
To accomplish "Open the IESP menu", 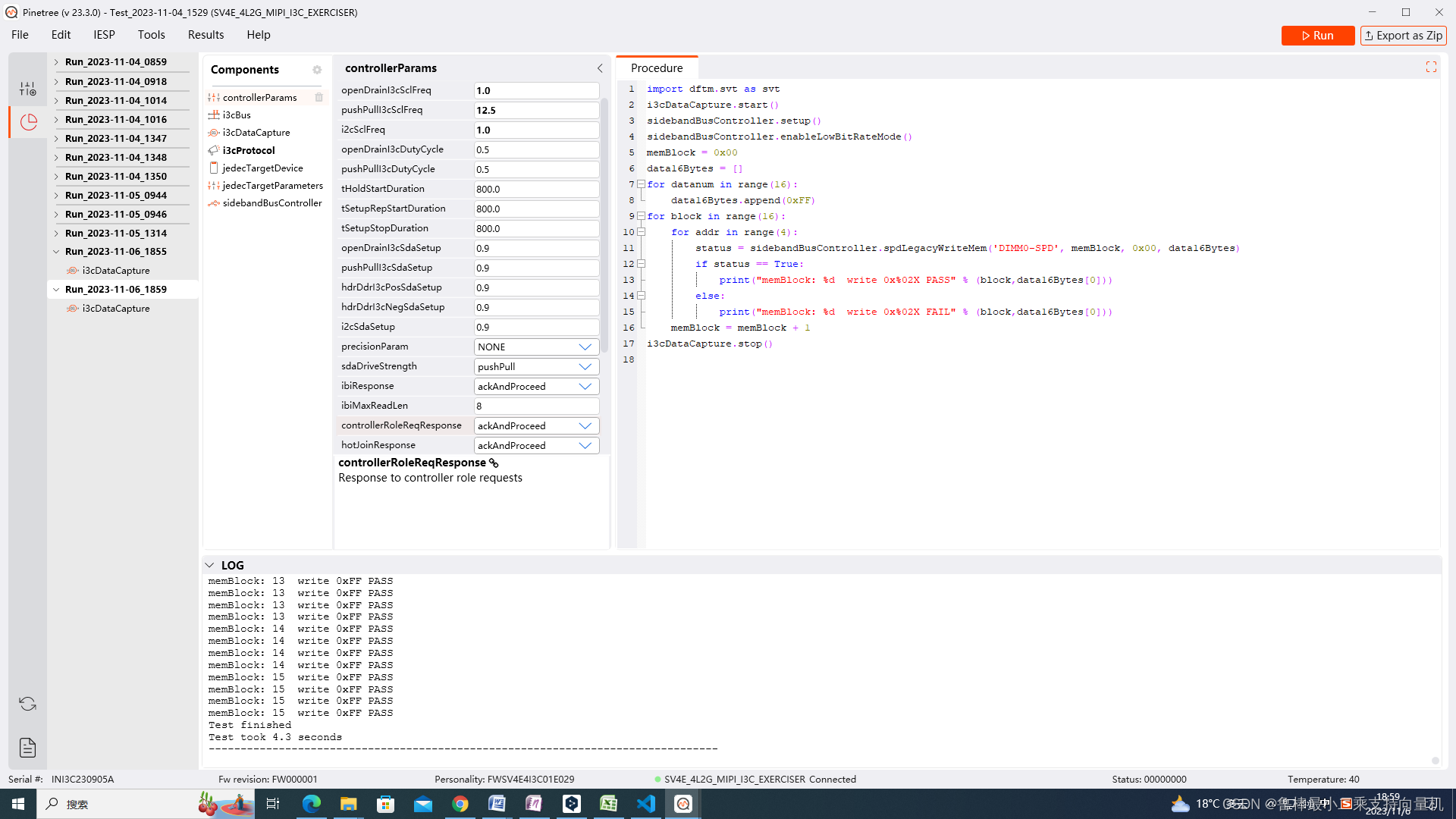I will click(x=104, y=35).
